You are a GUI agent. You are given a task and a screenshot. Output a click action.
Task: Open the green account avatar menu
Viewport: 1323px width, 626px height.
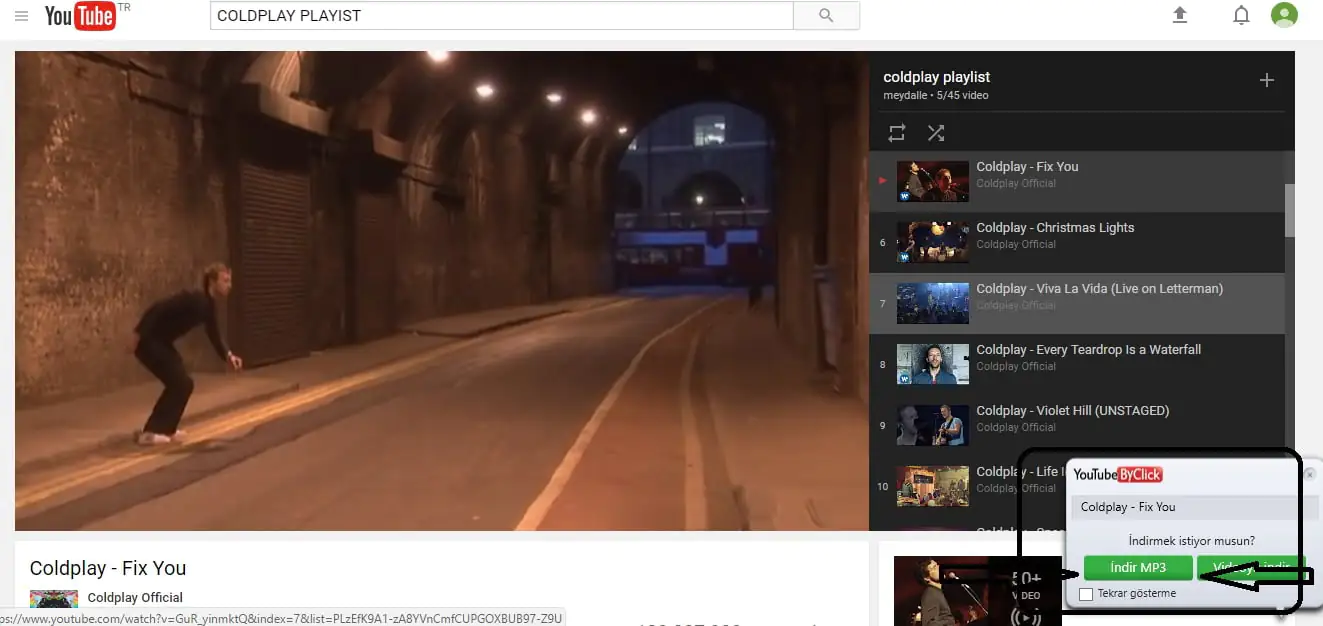click(1284, 15)
